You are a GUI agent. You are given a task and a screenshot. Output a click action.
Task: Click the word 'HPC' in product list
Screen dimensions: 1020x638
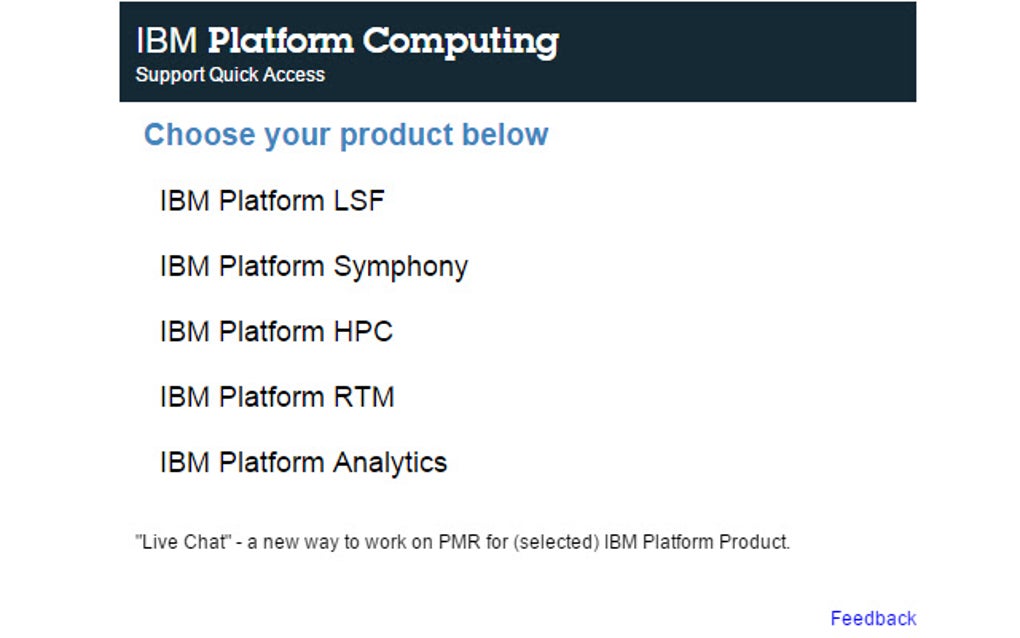coord(363,332)
